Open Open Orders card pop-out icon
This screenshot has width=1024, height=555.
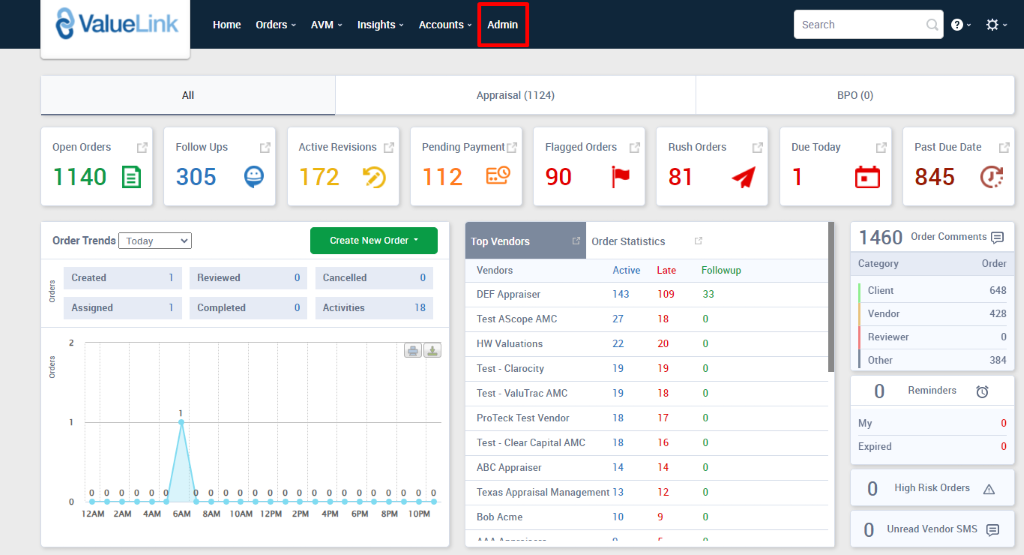pos(142,148)
